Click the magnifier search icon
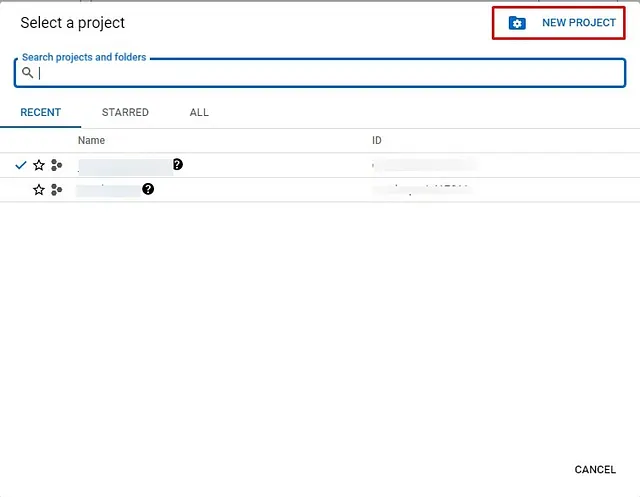 (x=27, y=73)
